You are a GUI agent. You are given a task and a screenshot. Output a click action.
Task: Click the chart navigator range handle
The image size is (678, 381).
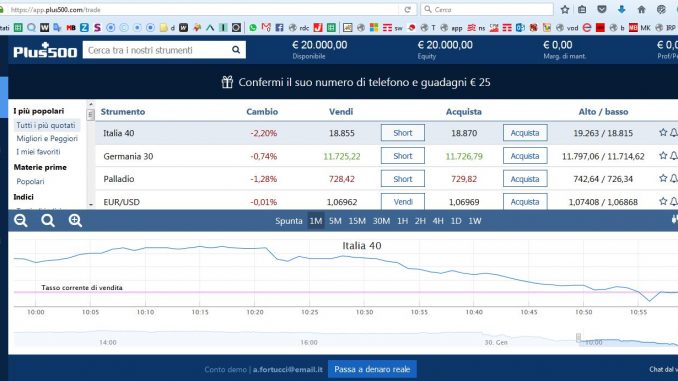point(578,337)
